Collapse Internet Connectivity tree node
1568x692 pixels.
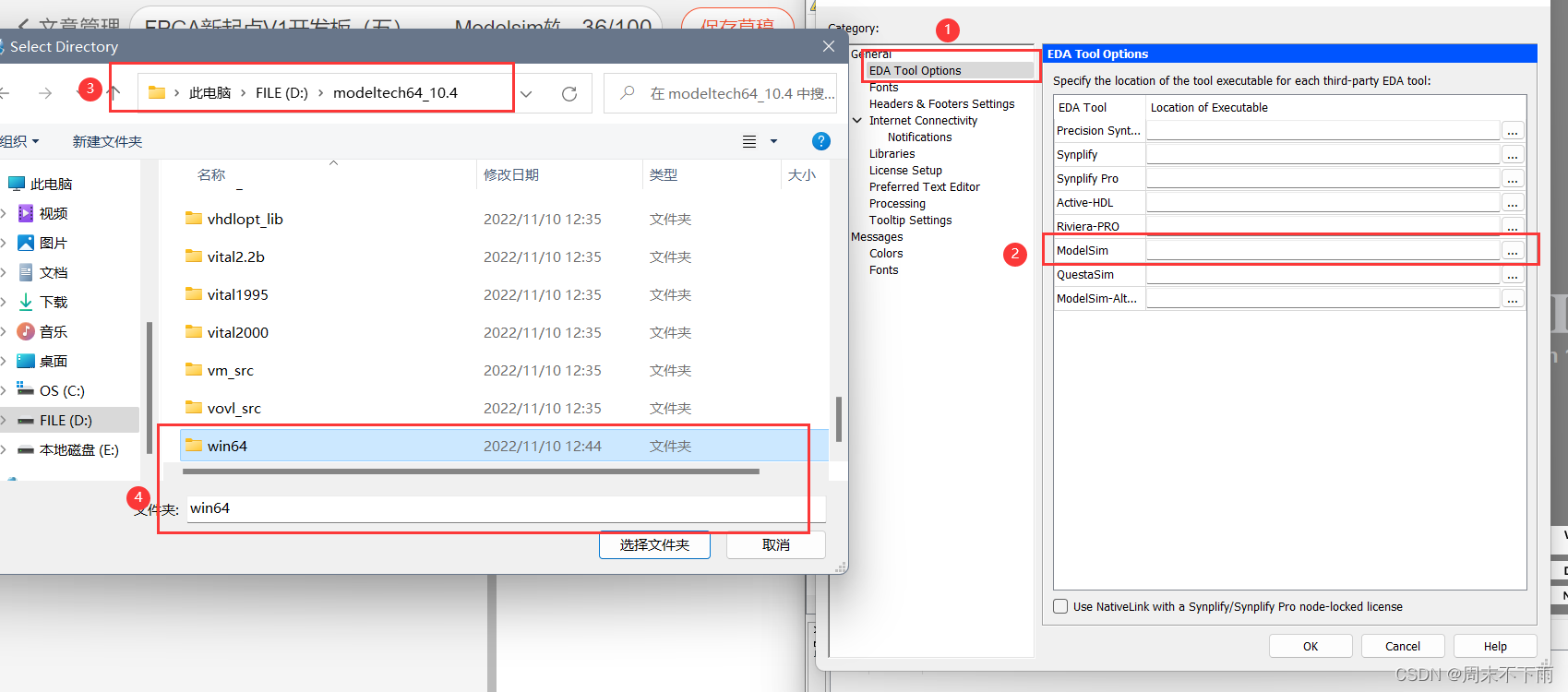point(857,120)
